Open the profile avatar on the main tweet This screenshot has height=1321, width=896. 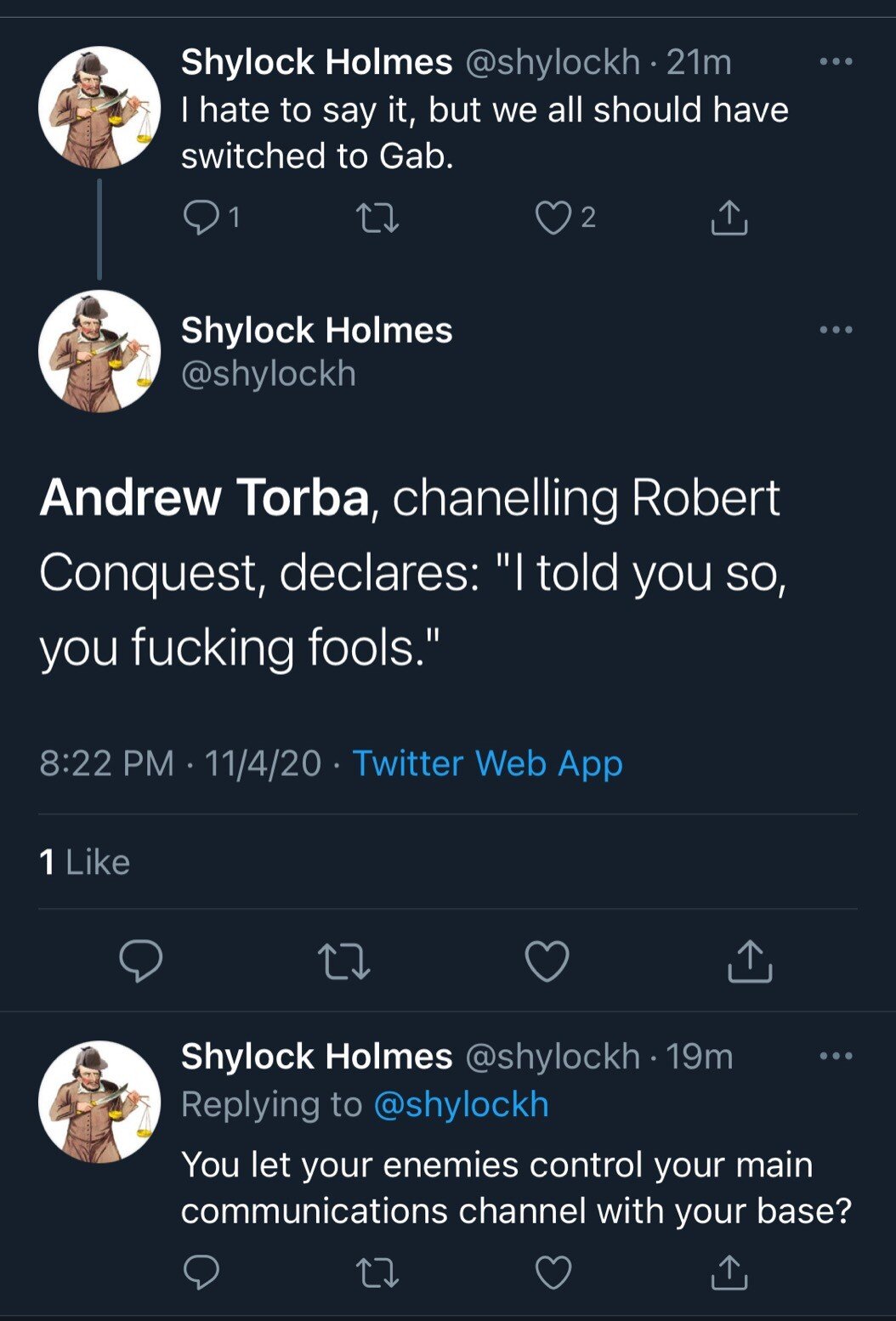tap(99, 351)
